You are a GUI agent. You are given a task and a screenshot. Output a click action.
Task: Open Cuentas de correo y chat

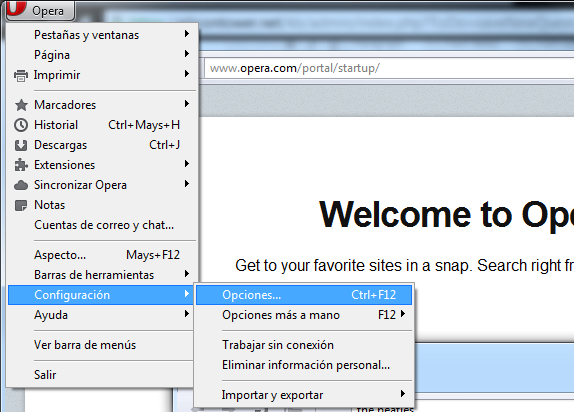[x=103, y=225]
